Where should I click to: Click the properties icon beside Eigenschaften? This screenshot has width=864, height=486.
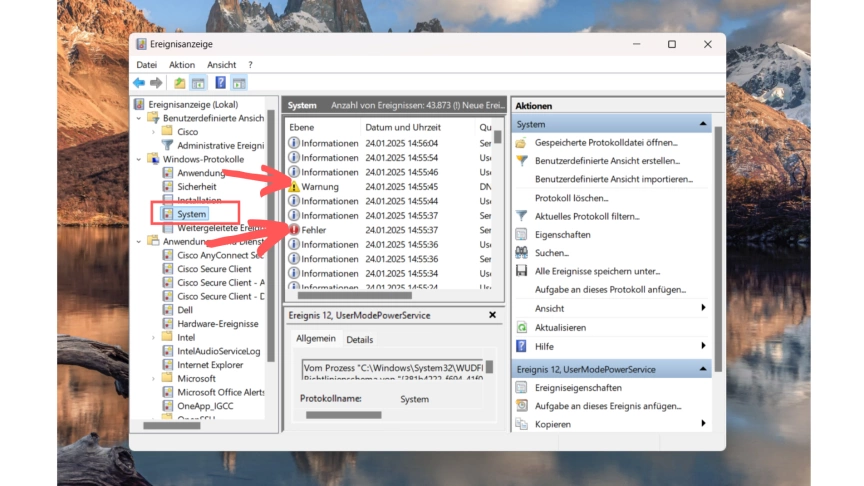pyautogui.click(x=521, y=234)
